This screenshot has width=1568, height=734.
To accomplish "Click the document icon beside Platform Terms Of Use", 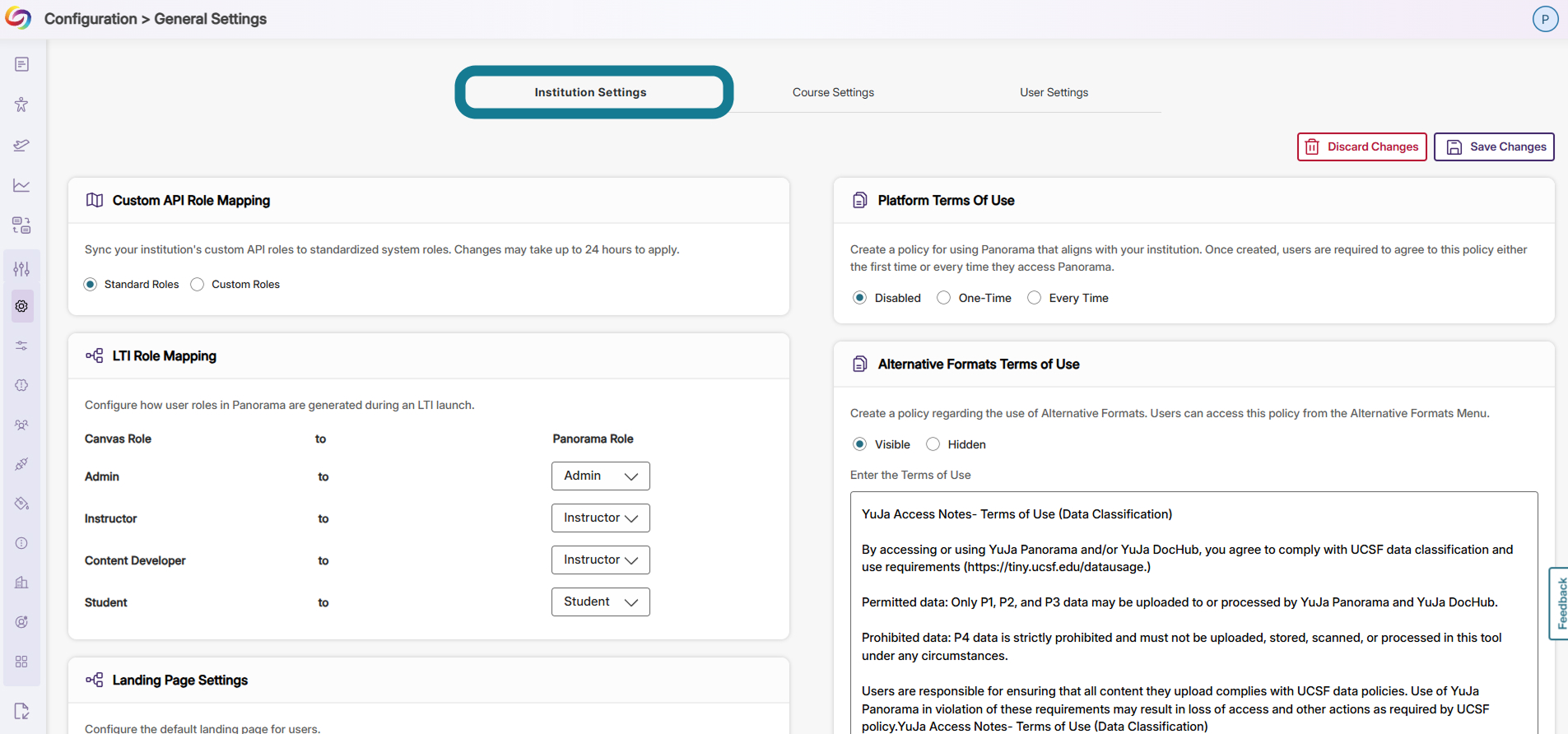I will pyautogui.click(x=860, y=200).
